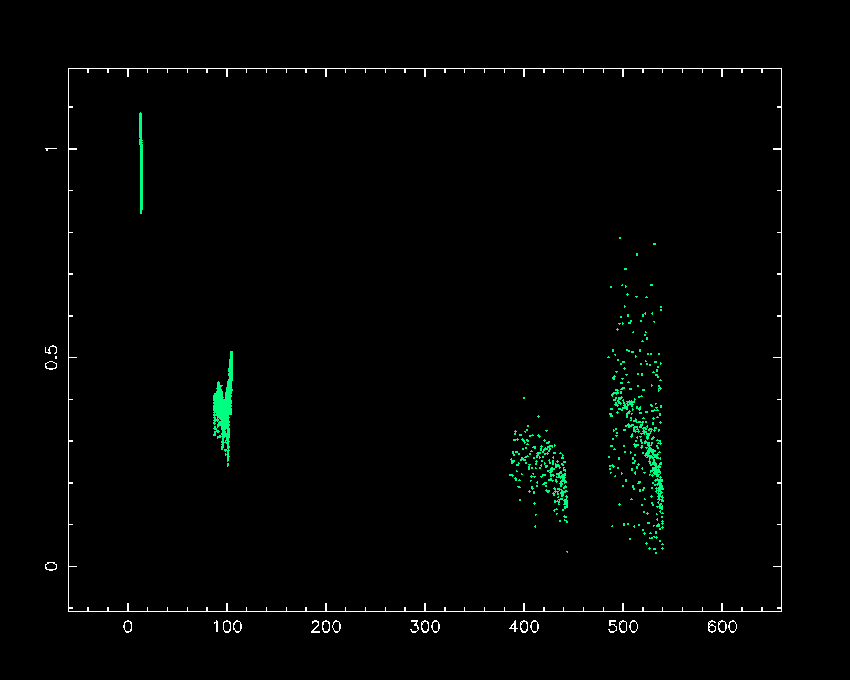Click the dense green cluster near x=100

tap(223, 409)
